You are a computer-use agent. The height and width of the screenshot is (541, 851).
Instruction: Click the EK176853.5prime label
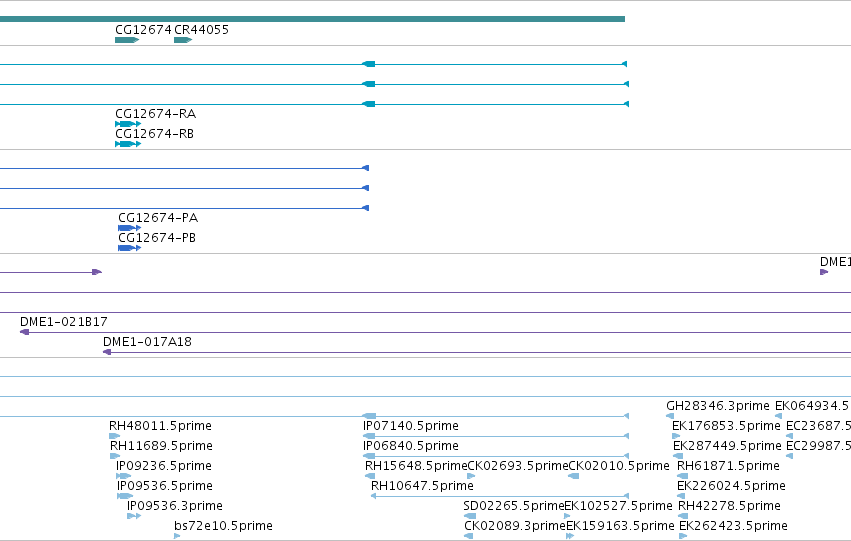click(726, 426)
